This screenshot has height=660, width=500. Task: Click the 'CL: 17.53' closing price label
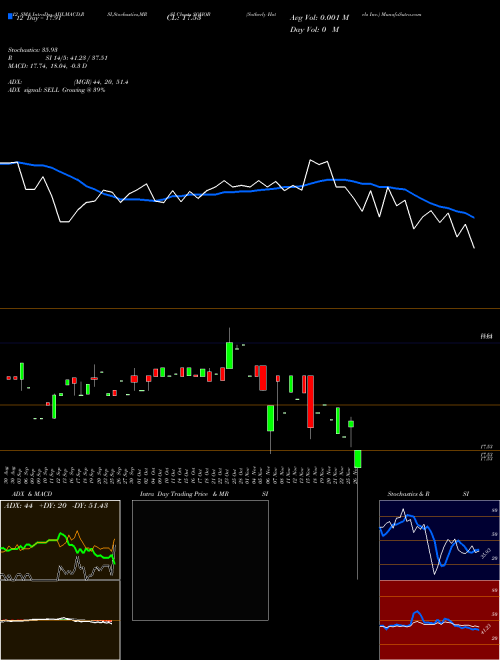[184, 18]
